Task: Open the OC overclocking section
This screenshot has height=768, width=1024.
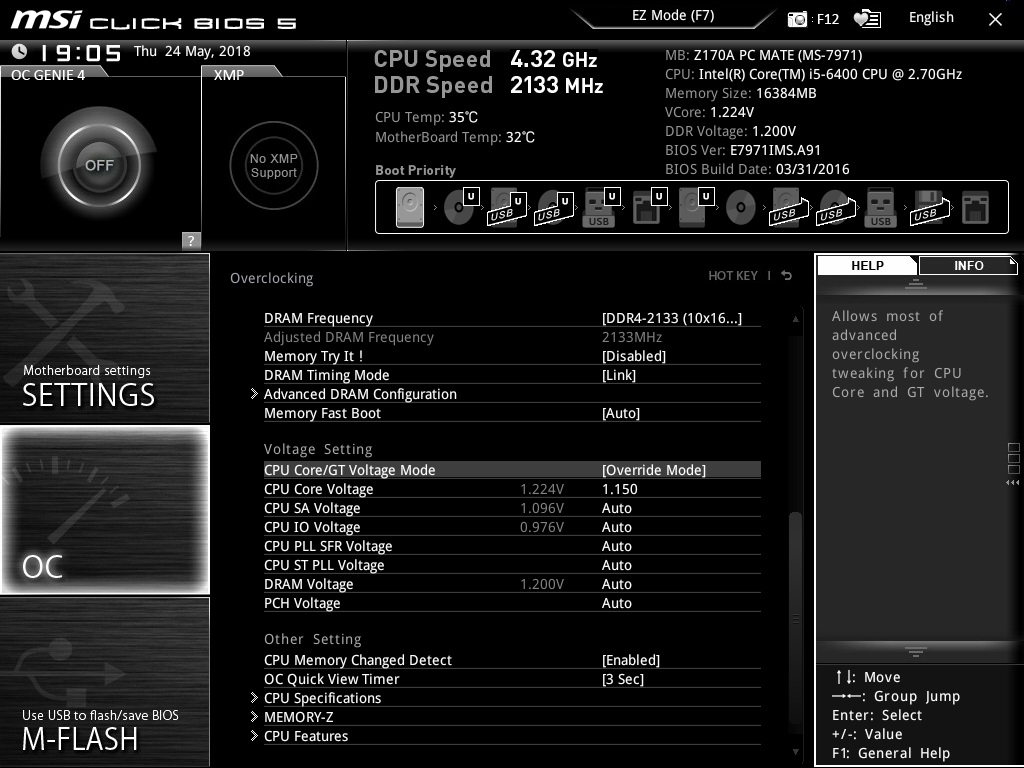Action: pos(104,510)
